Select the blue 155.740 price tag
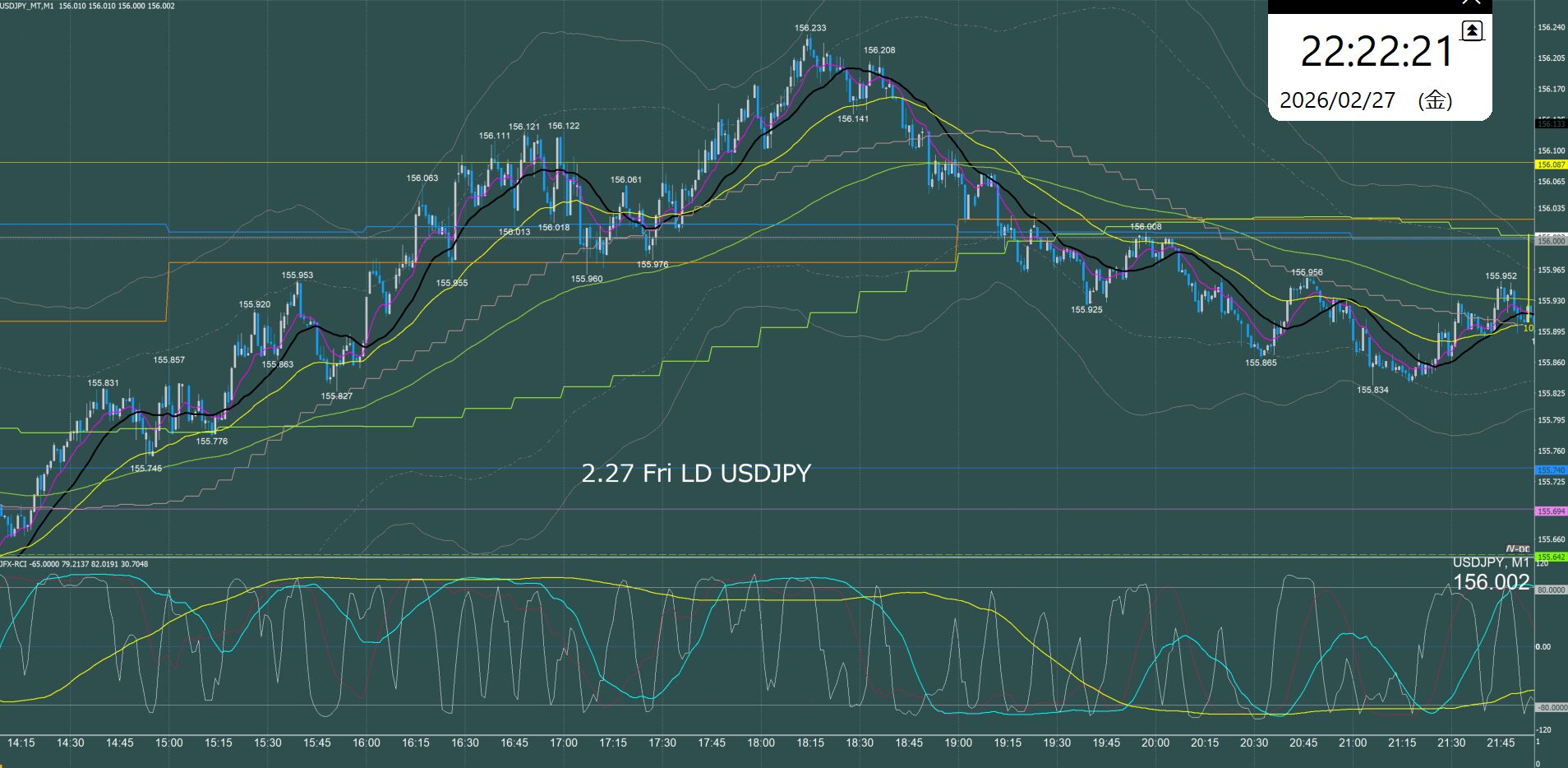Viewport: 1568px width, 768px height. coord(1551,470)
